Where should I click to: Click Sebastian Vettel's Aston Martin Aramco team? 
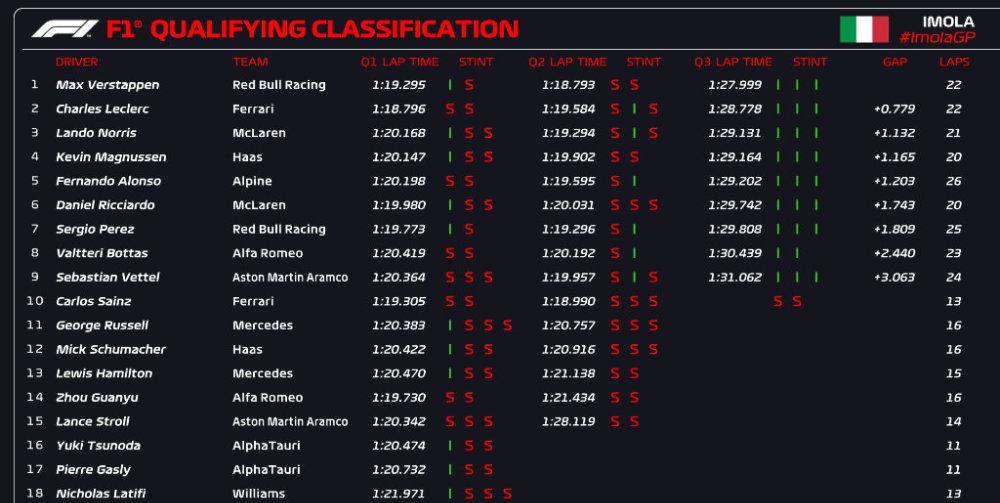coord(290,277)
